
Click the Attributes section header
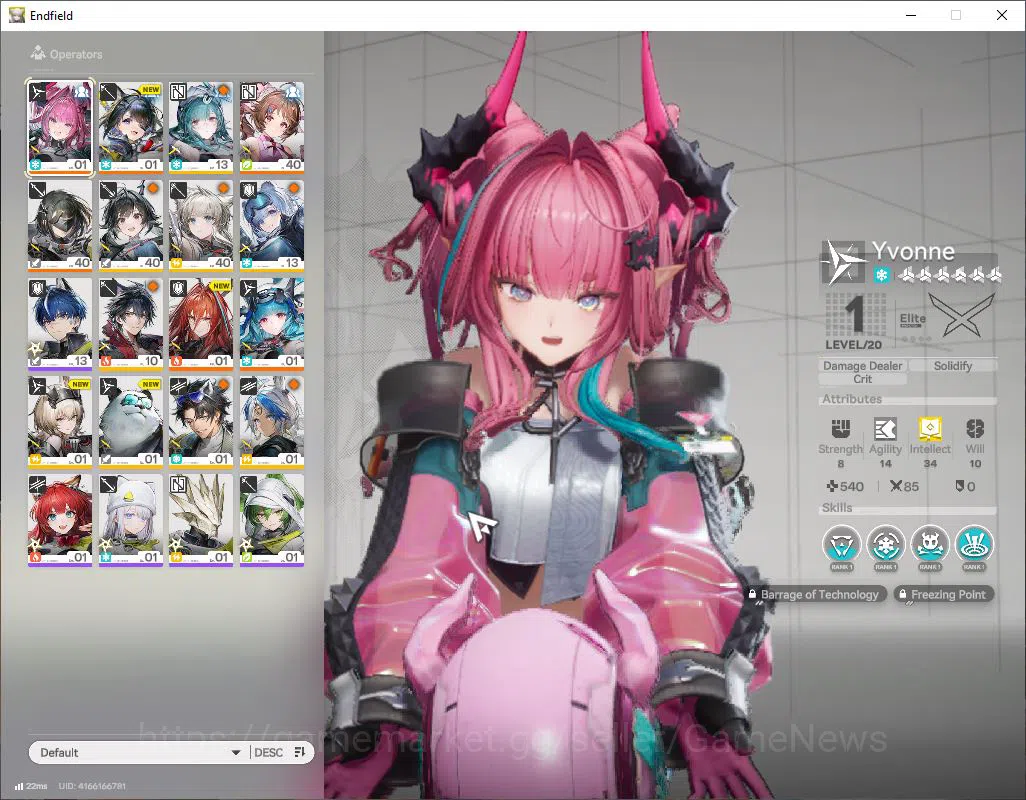[x=852, y=398]
